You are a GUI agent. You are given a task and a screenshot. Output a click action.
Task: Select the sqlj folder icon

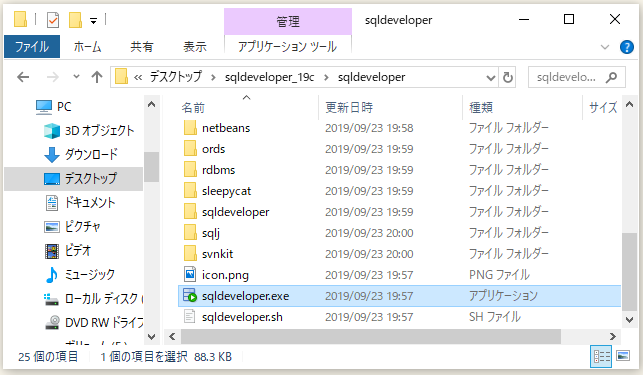(190, 233)
